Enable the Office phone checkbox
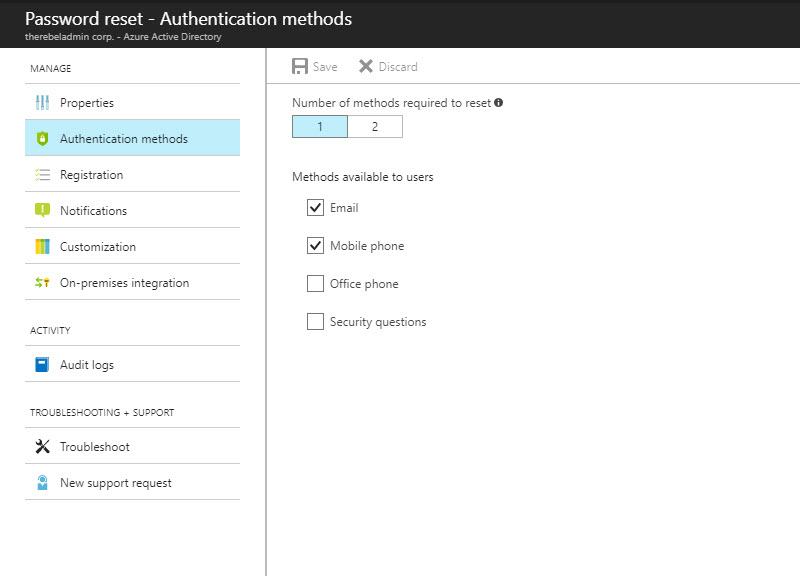The width and height of the screenshot is (800, 576). (x=315, y=284)
